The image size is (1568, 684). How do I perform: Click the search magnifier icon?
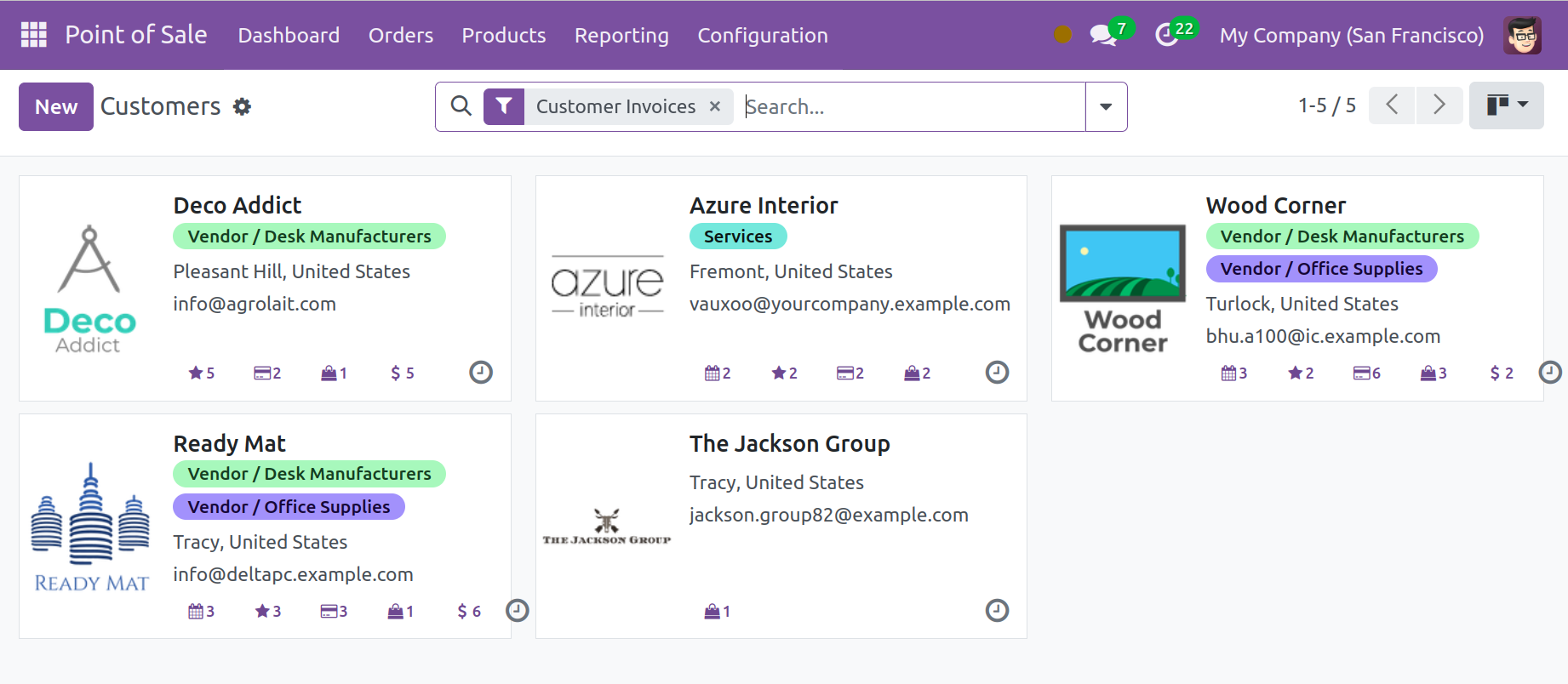(461, 106)
